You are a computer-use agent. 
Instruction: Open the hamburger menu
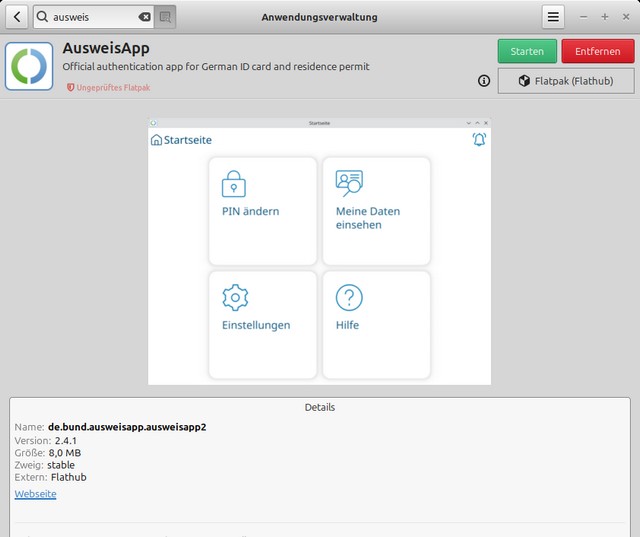pos(553,17)
